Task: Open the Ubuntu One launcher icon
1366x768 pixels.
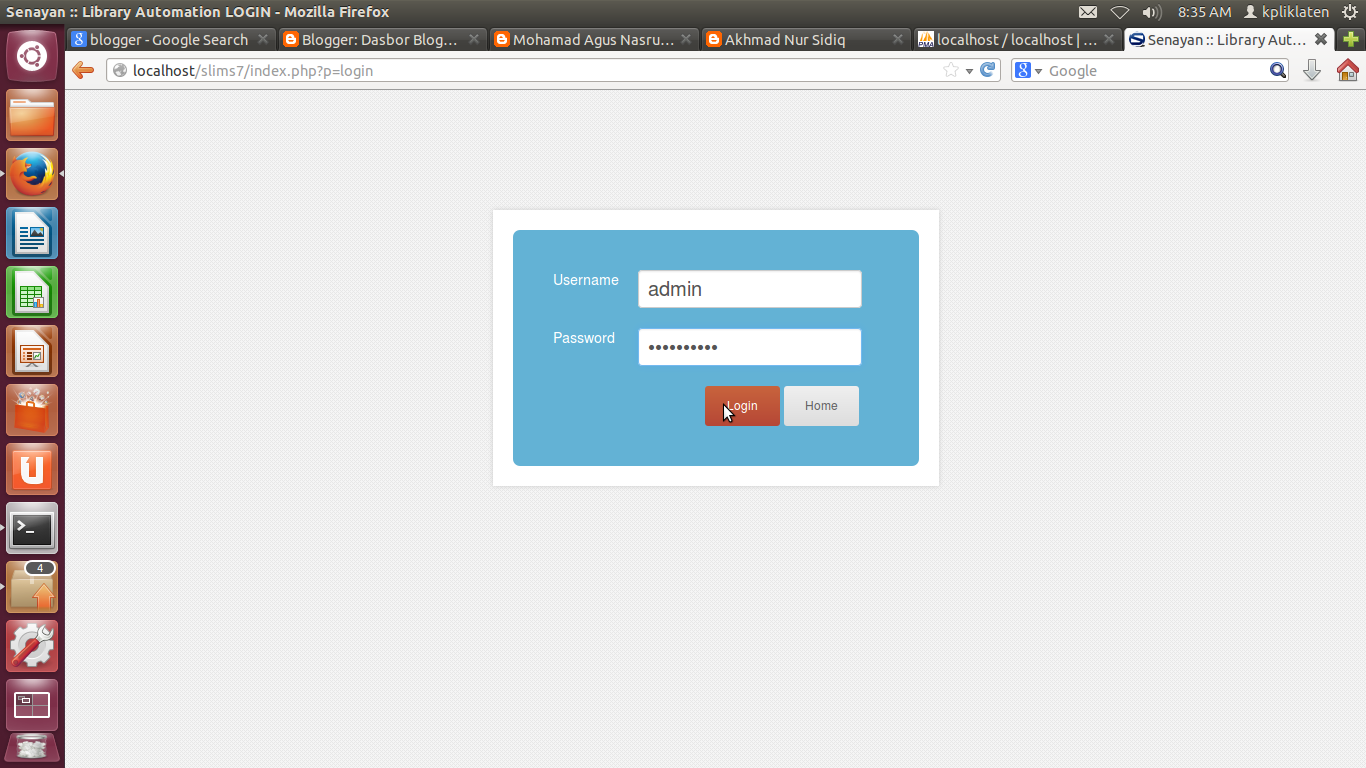Action: tap(32, 469)
